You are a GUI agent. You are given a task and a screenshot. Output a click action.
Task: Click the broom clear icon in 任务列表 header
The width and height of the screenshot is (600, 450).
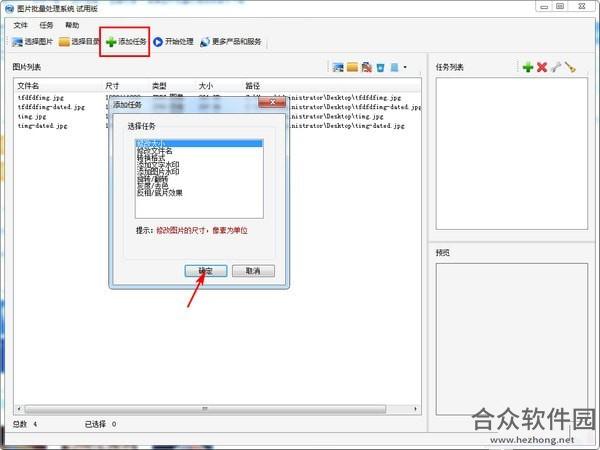tap(570, 67)
